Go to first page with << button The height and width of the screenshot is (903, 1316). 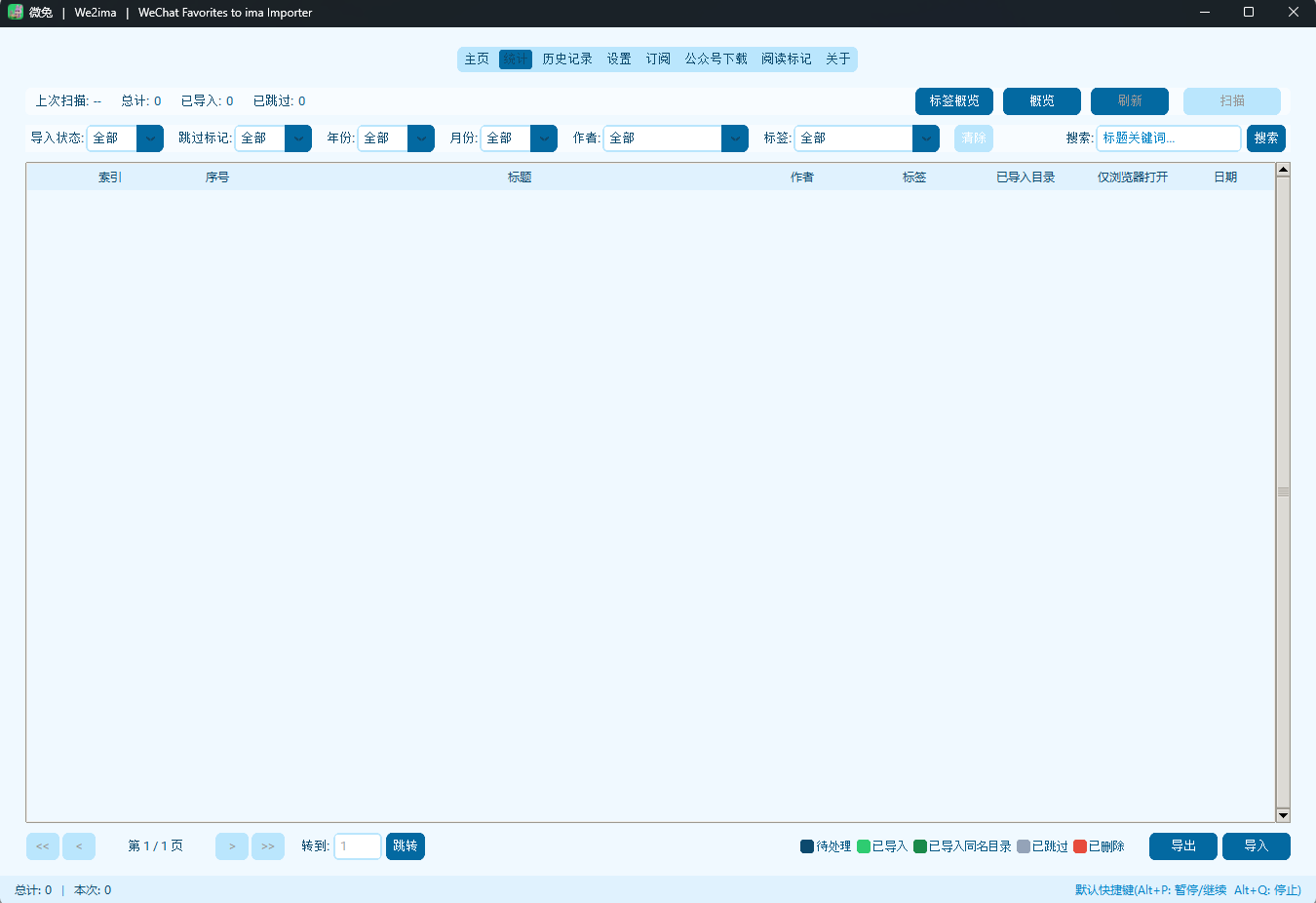[43, 846]
